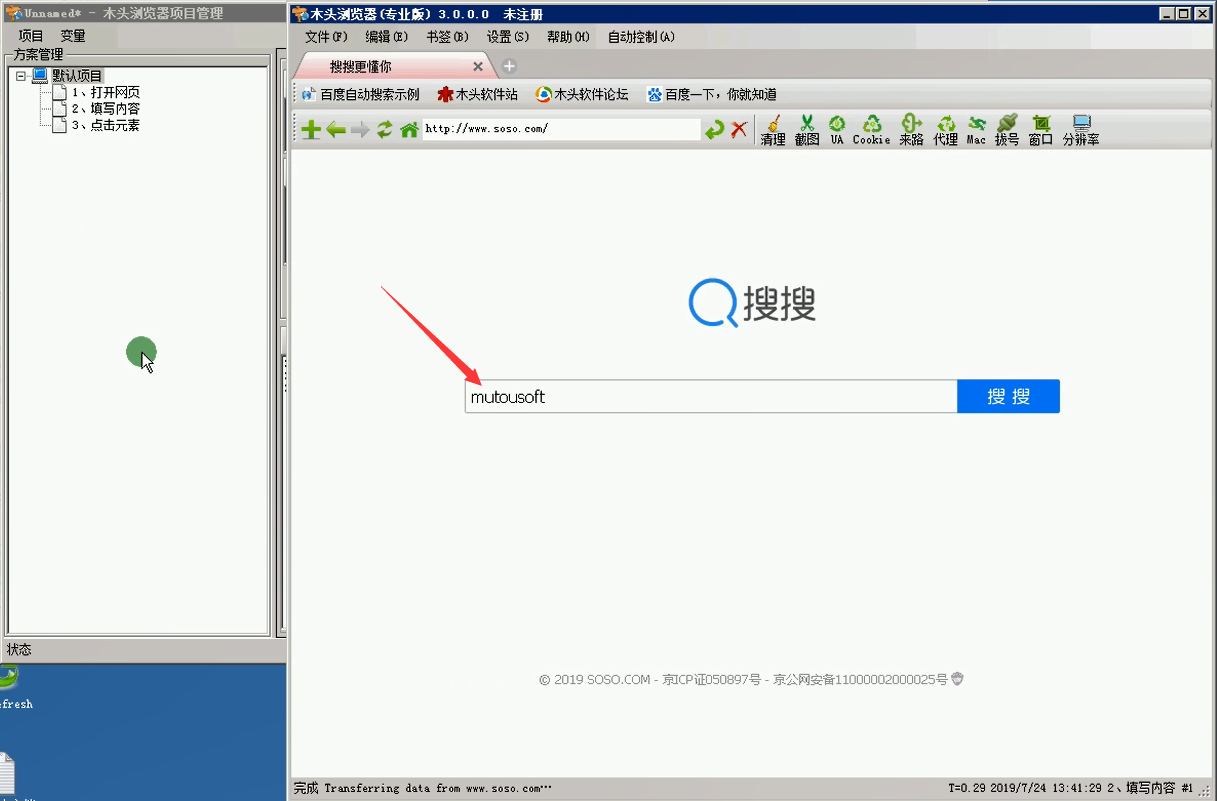Open the 书签(B) menu

click(x=447, y=36)
